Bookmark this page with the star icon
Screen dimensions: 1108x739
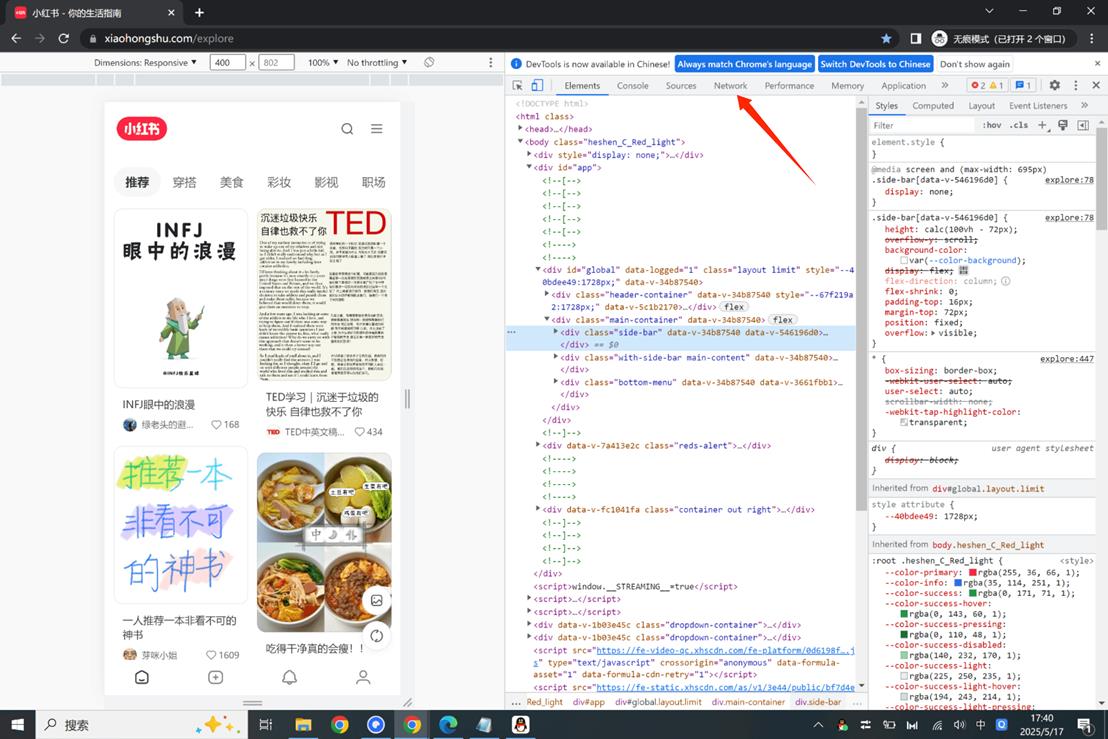(x=886, y=38)
